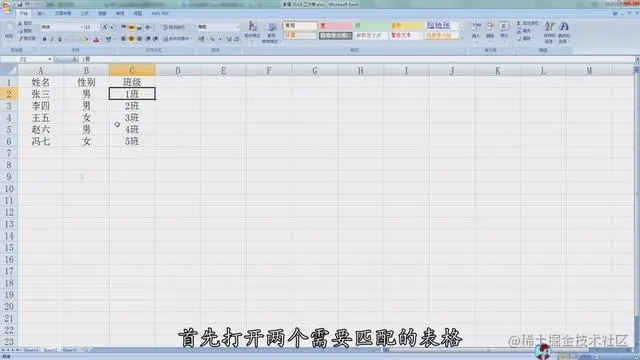Select the cell containing 王五
640x360 pixels.
point(41,118)
